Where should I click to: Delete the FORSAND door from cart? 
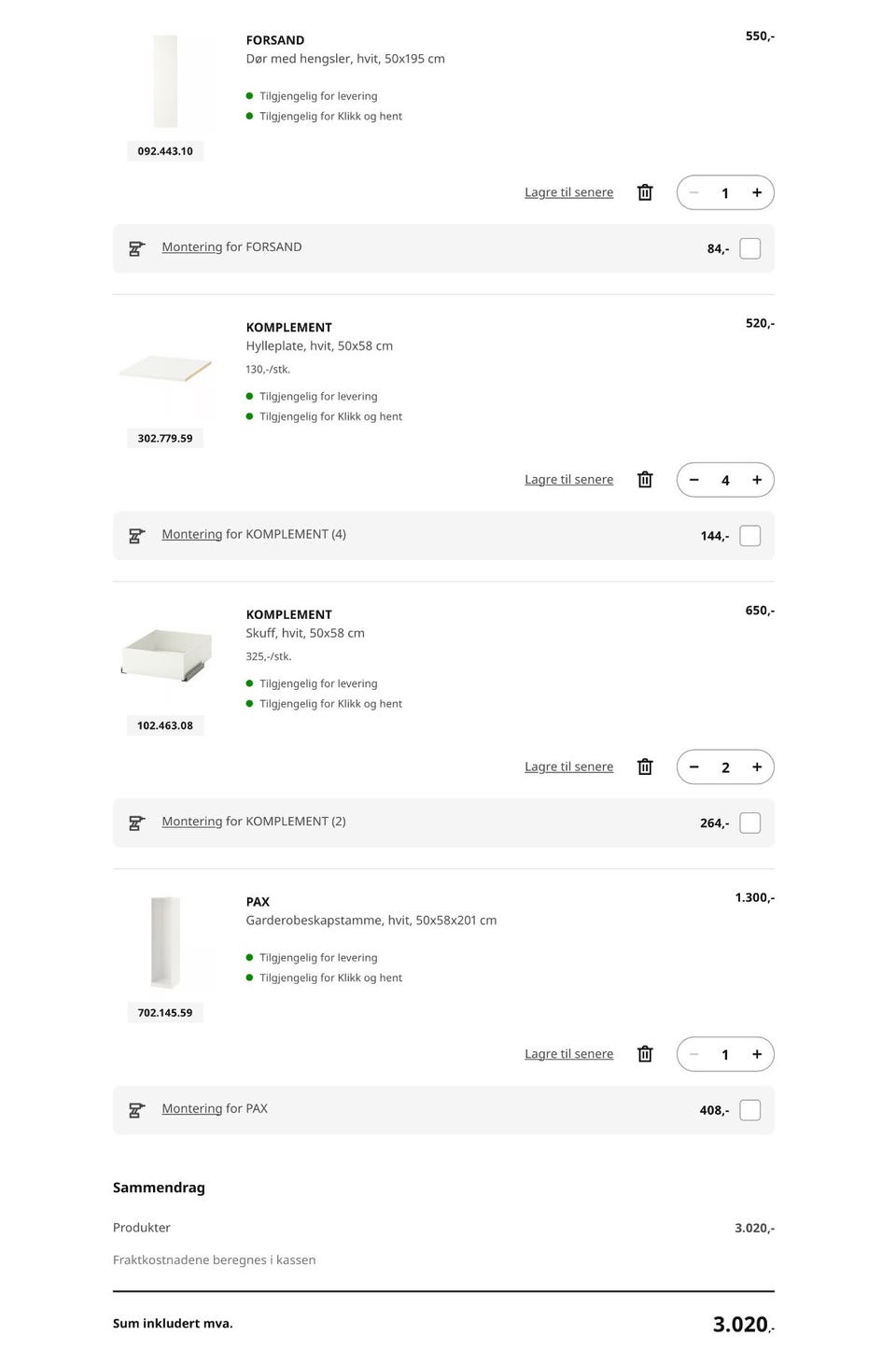coord(645,192)
